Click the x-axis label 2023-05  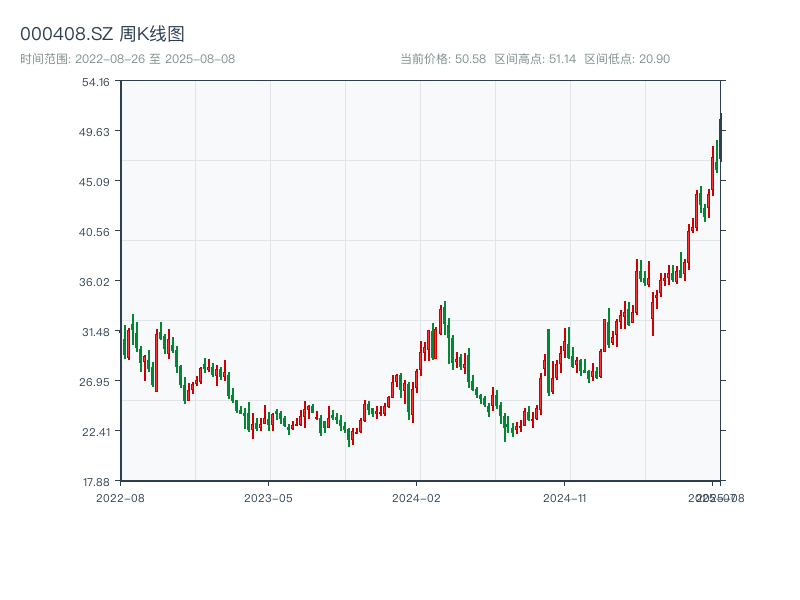[268, 498]
